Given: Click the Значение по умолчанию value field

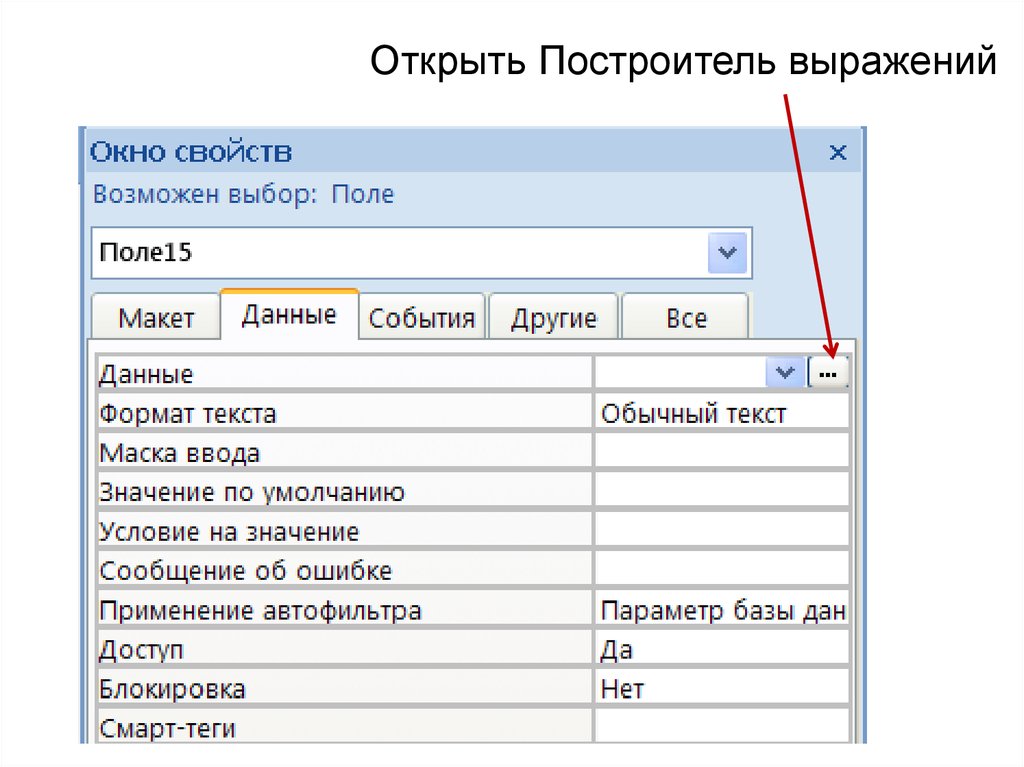Looking at the screenshot, I should coord(720,491).
